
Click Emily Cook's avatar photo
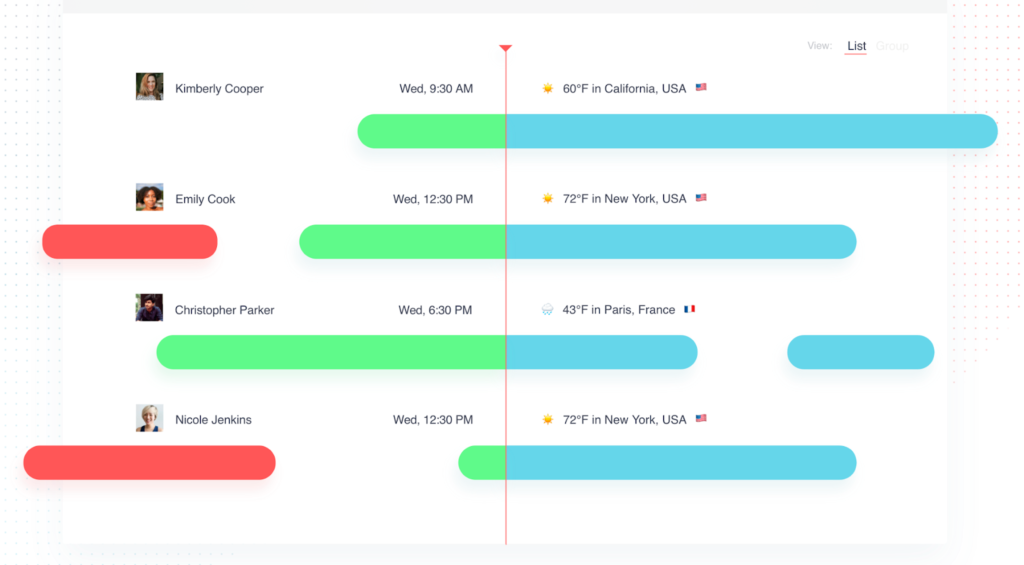150,197
